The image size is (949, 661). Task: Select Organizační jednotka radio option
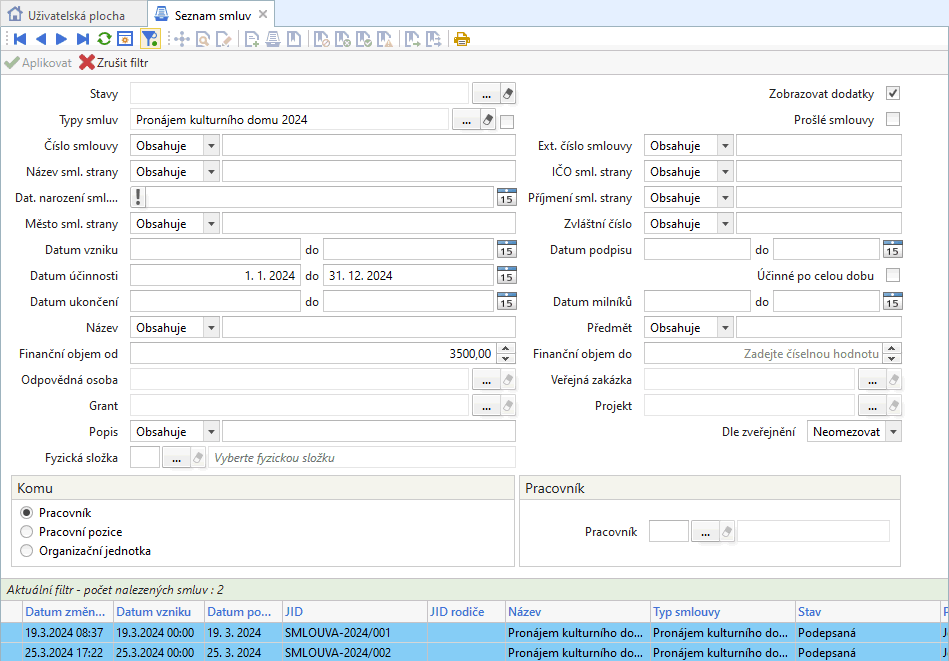pos(27,550)
